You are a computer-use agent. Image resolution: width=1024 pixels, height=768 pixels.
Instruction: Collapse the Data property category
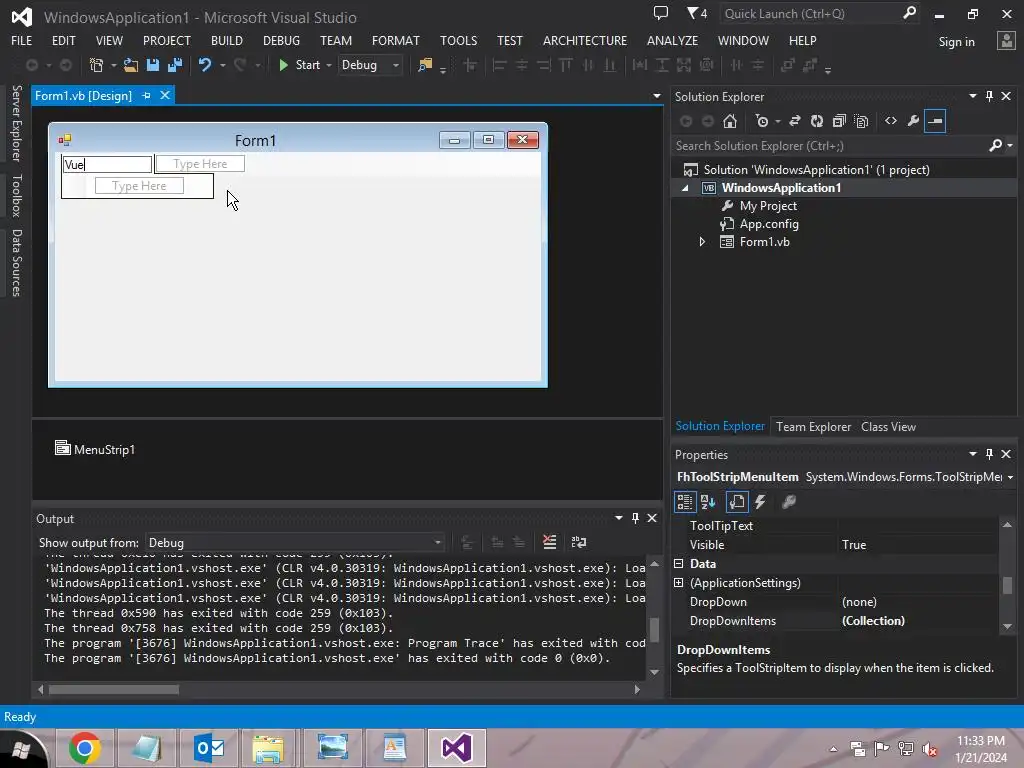(x=679, y=564)
